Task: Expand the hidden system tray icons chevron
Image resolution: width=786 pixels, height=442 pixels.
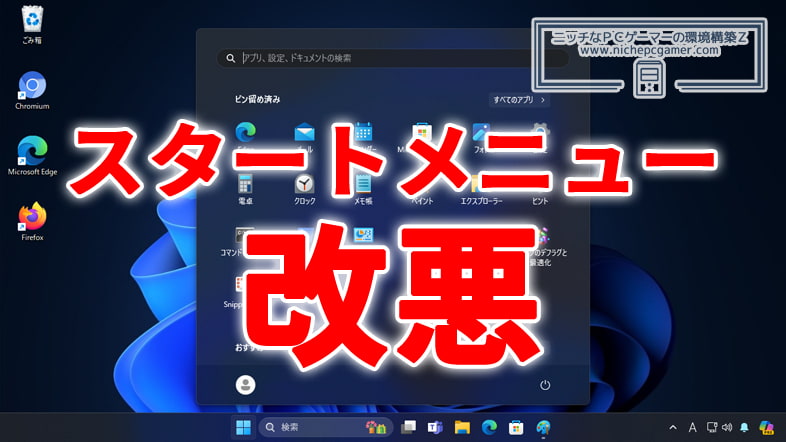Action: pos(673,428)
